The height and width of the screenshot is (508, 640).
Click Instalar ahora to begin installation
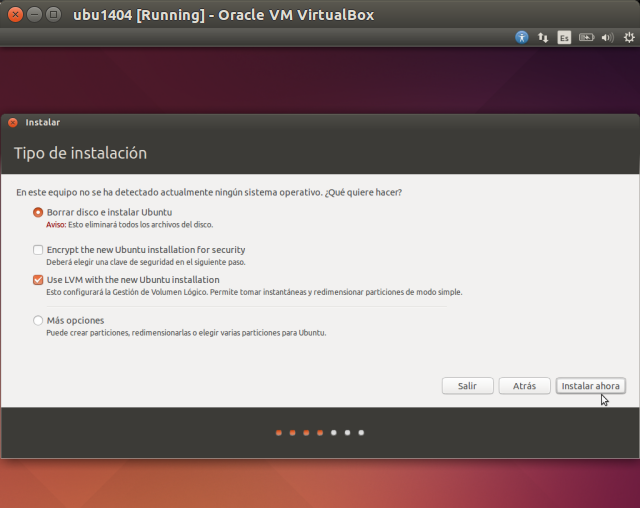pyautogui.click(x=591, y=386)
